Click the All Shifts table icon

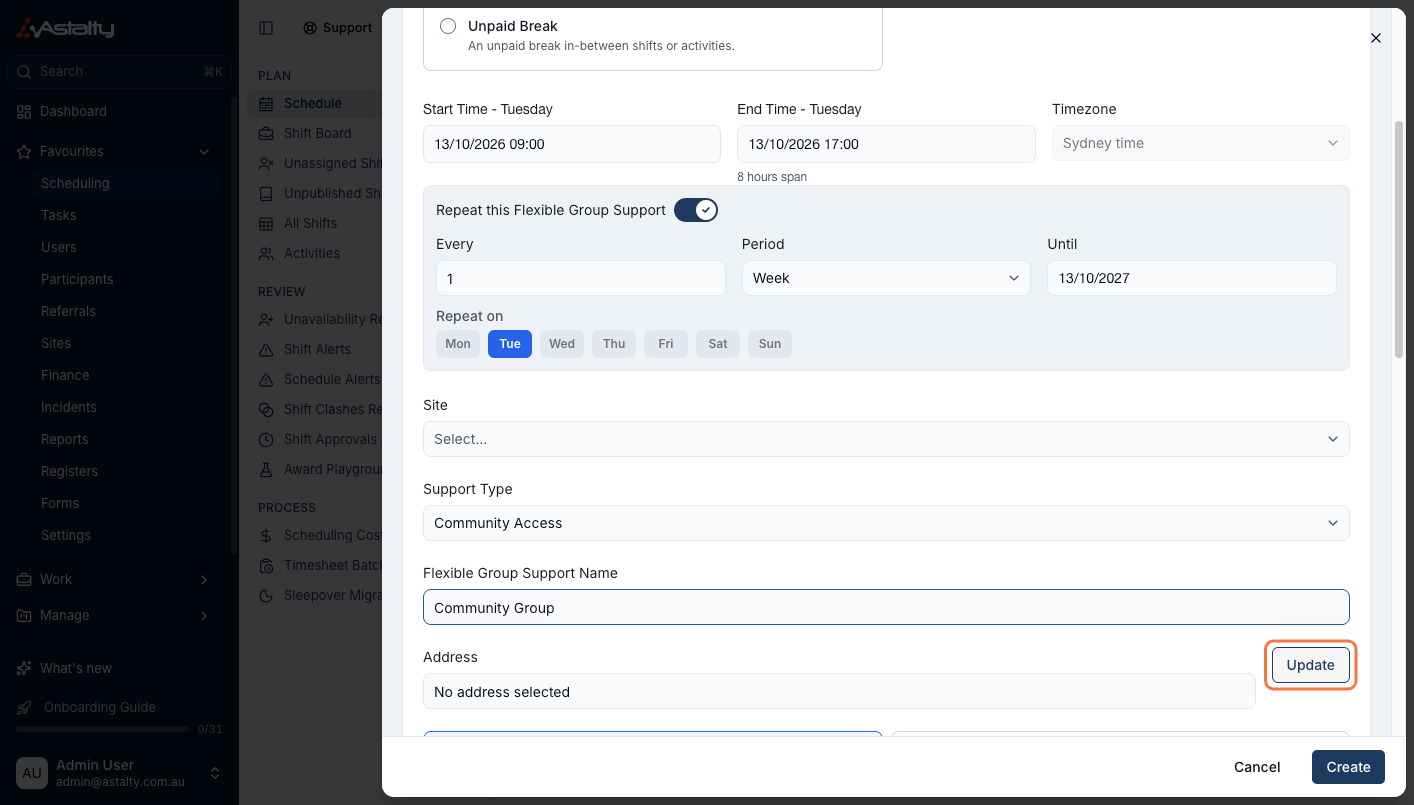[x=266, y=223]
